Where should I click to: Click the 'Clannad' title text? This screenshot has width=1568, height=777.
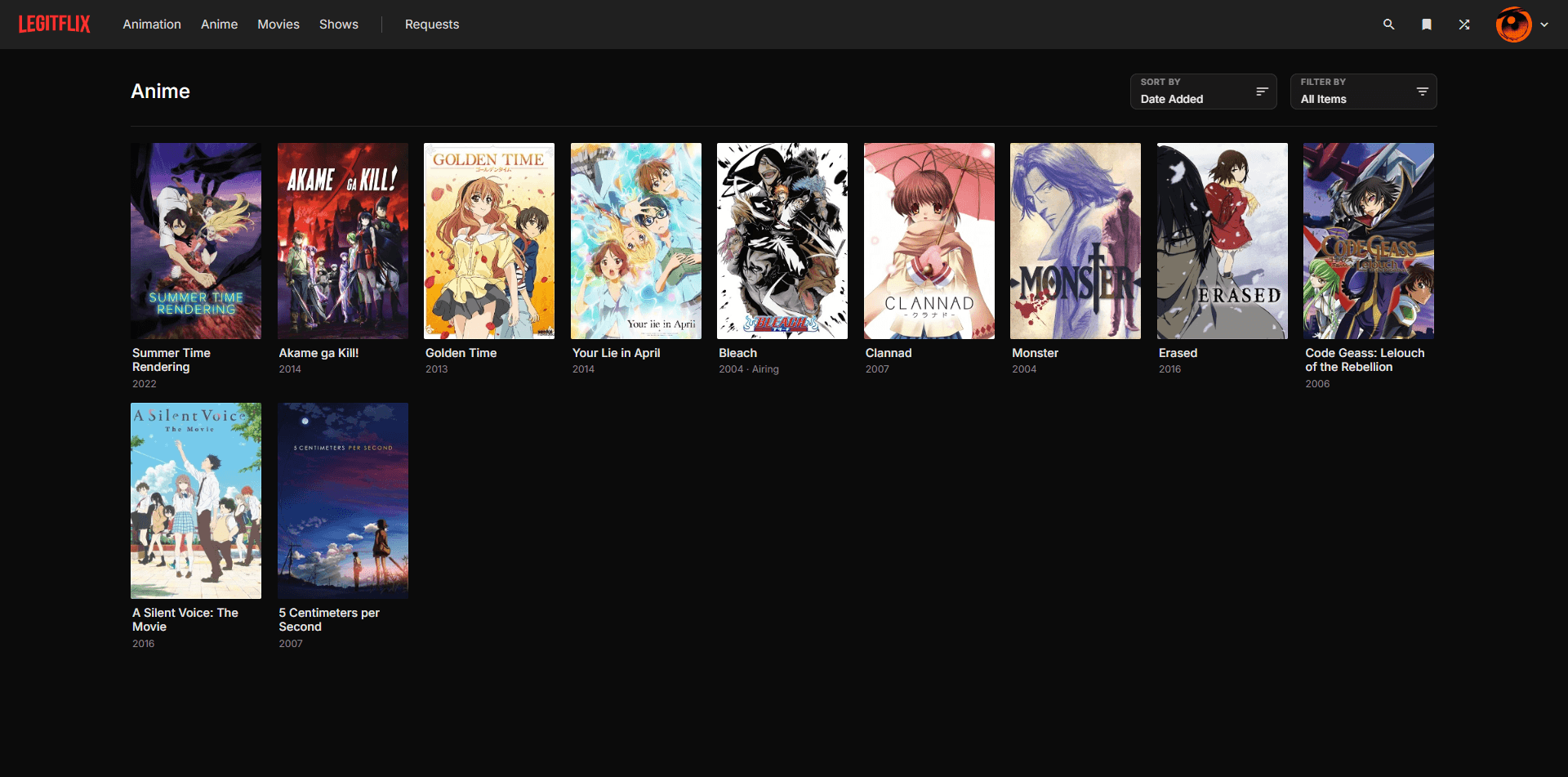coord(889,353)
